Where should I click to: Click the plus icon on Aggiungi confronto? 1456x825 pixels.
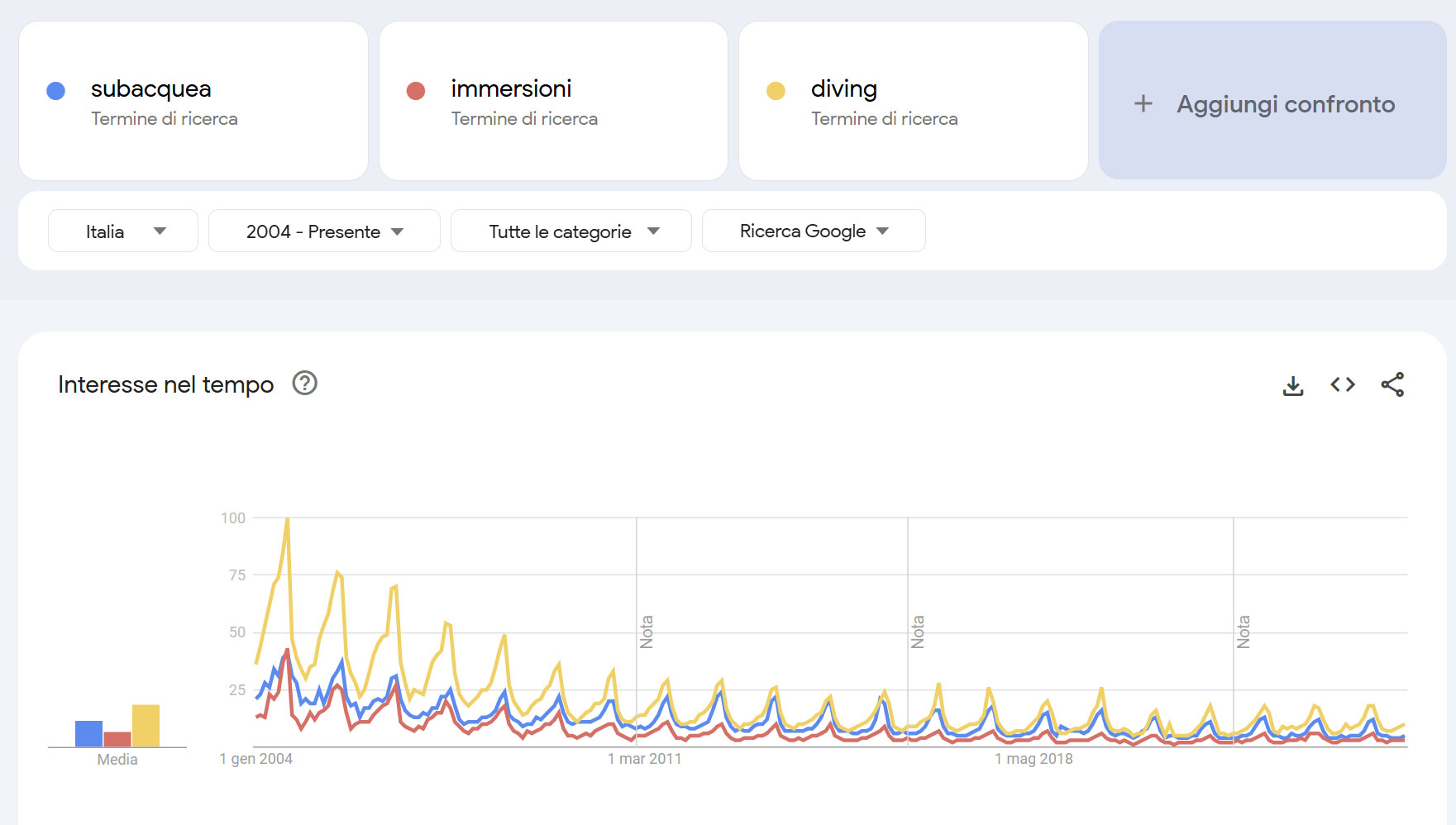1143,103
